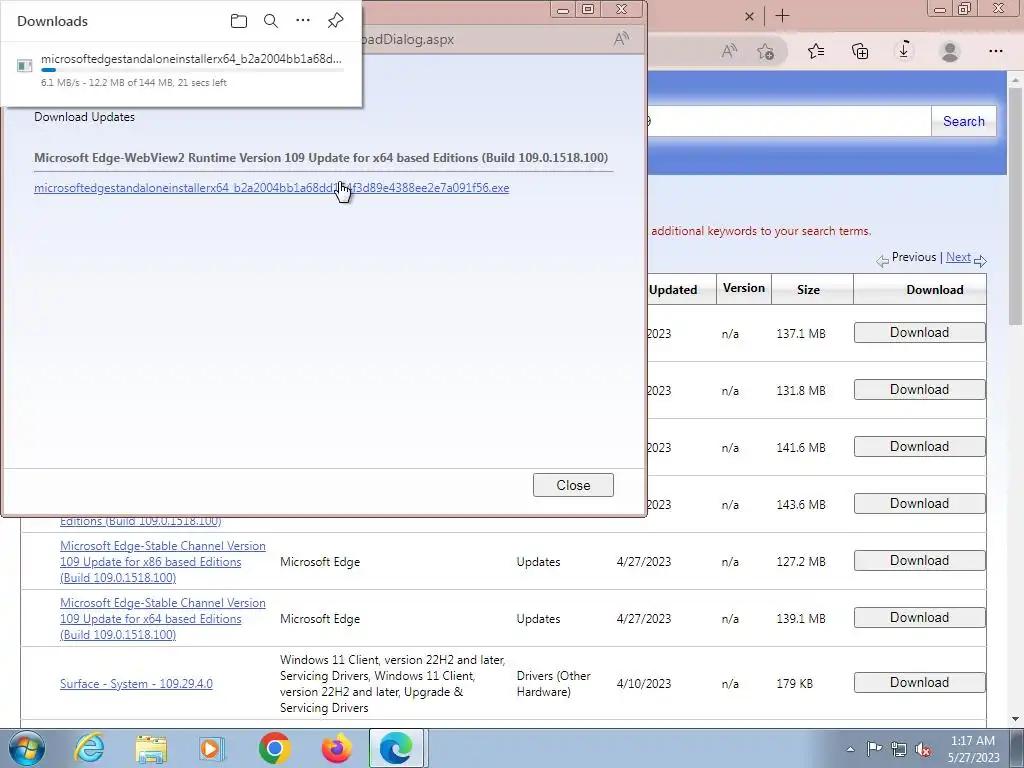Show hidden tray icons arrow

pyautogui.click(x=850, y=749)
